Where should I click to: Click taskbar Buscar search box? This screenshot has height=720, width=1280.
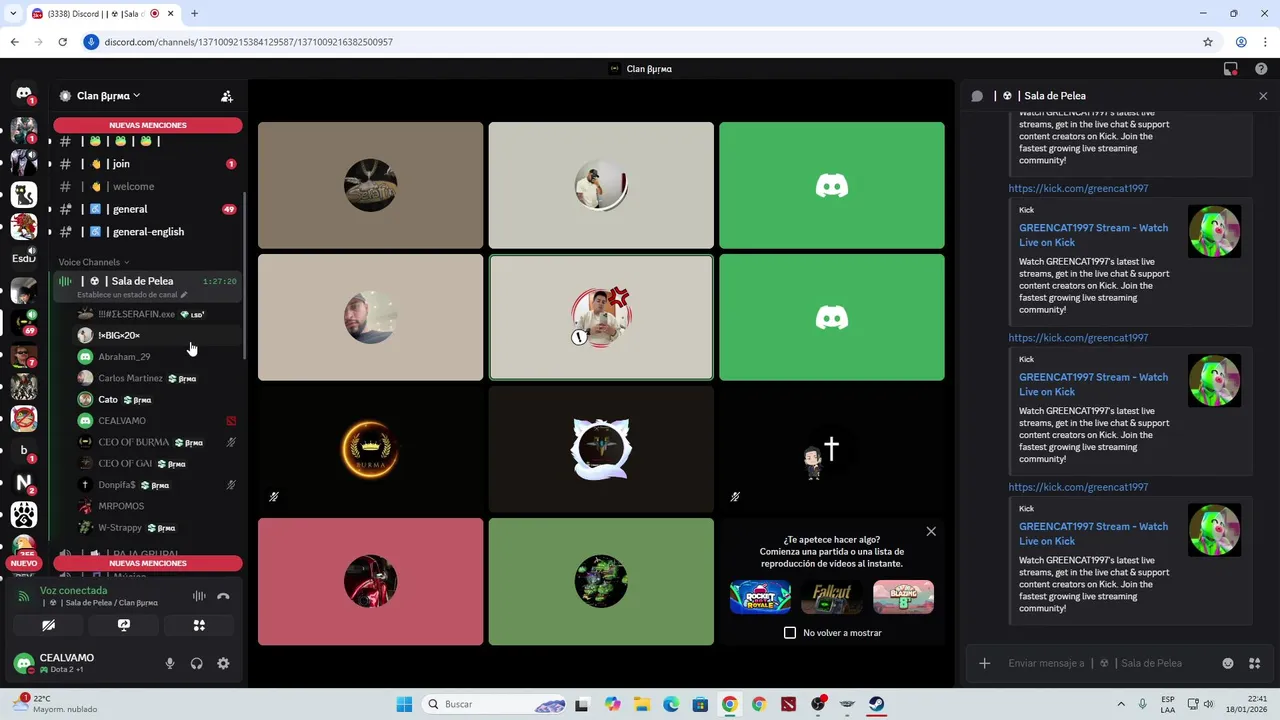pos(495,704)
